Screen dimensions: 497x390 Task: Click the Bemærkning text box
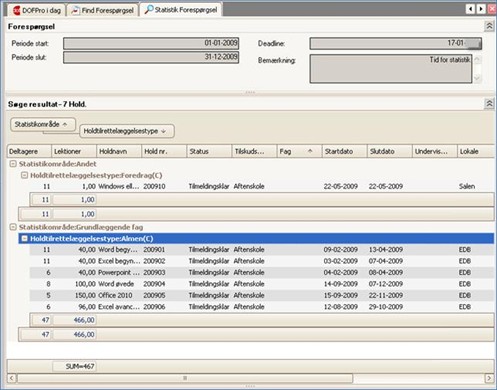391,69
